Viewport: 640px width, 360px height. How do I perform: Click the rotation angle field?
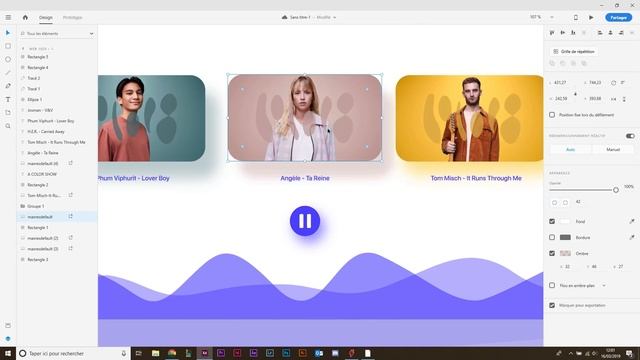(623, 83)
